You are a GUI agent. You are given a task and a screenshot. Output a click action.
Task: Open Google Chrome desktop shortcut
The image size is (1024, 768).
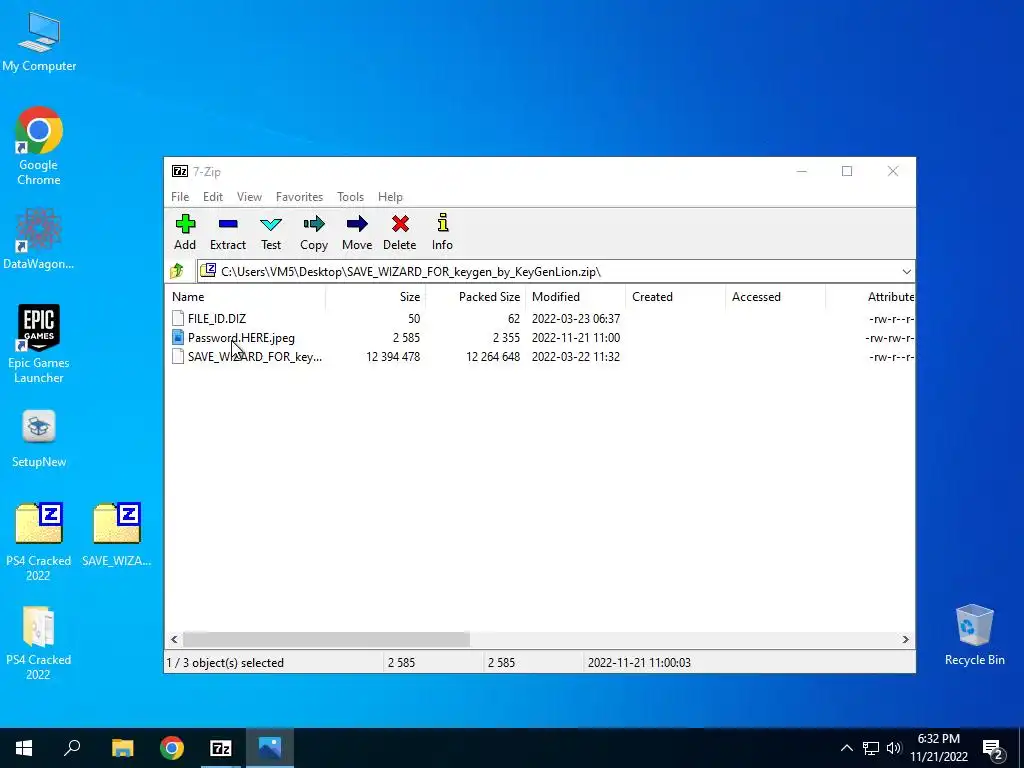pos(39,146)
